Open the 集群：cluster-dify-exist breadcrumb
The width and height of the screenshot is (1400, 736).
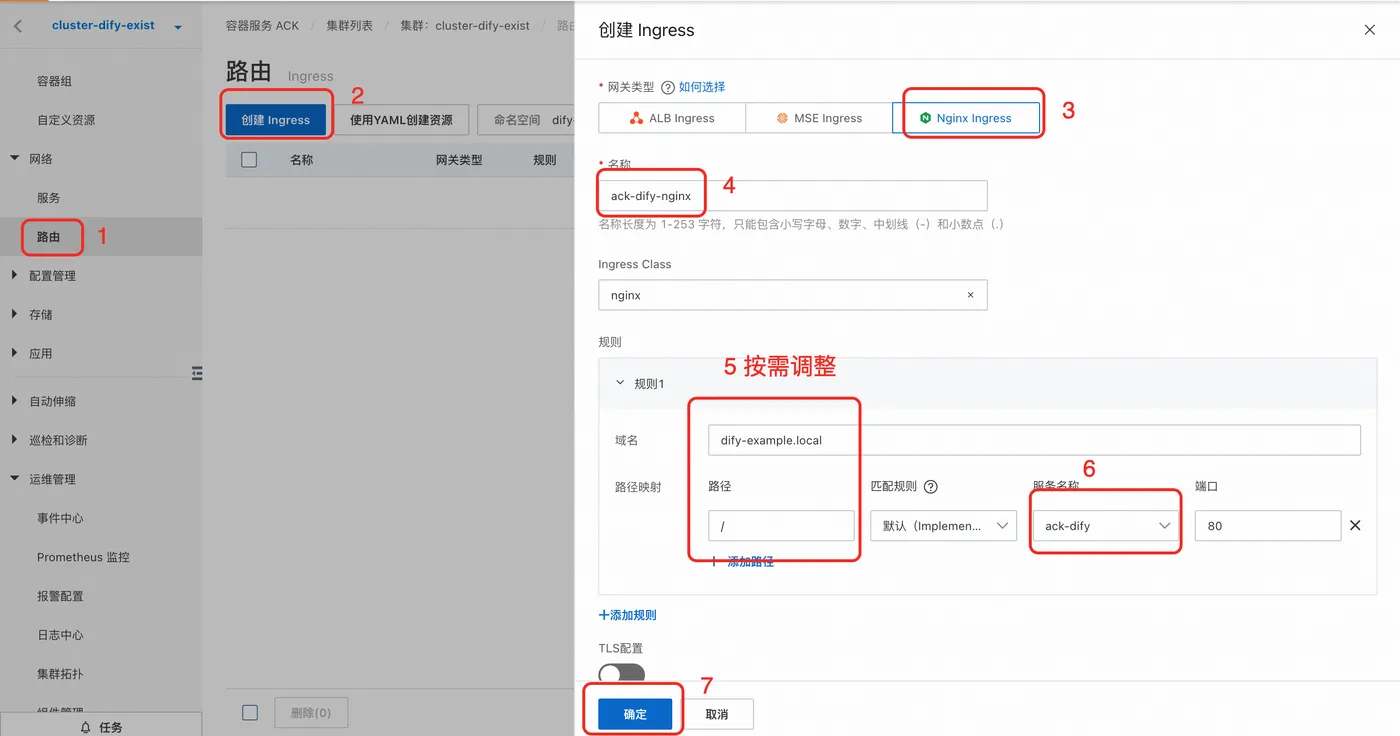465,26
